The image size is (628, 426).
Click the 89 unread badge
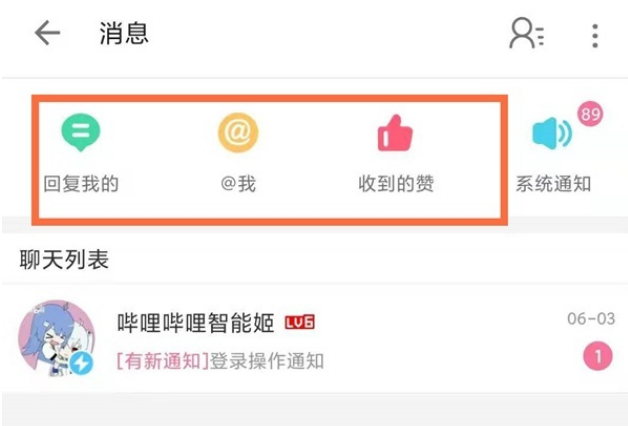[590, 114]
